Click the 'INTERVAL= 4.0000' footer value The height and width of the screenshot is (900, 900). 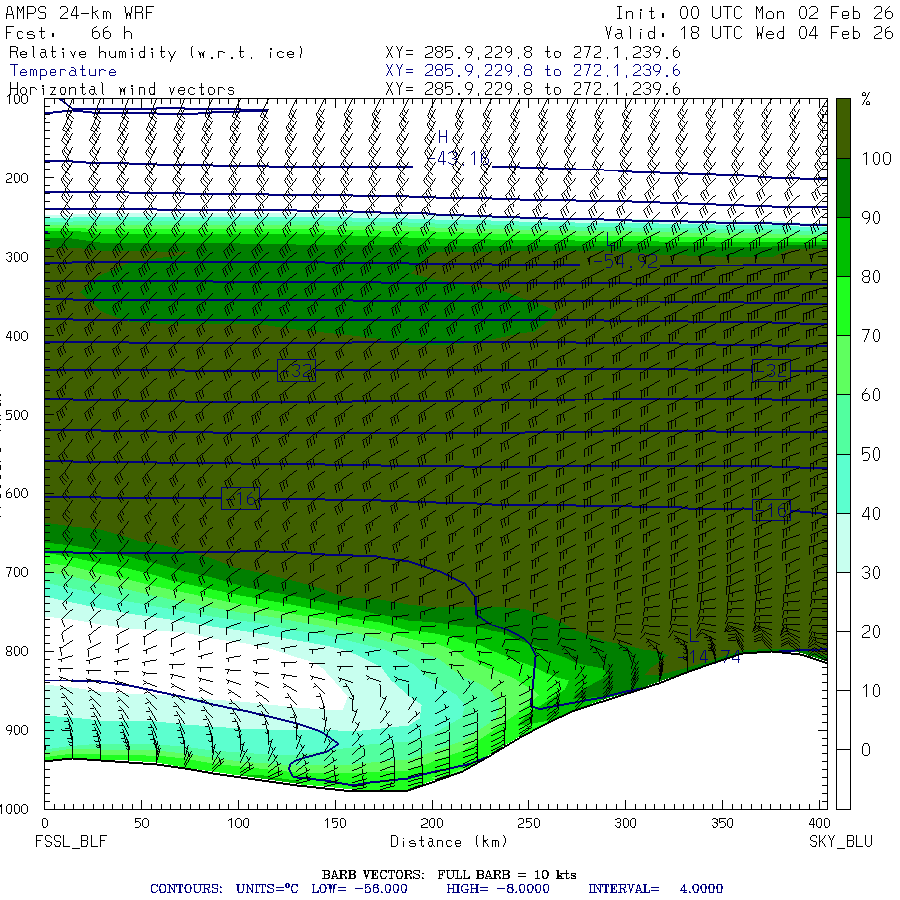pyautogui.click(x=655, y=889)
